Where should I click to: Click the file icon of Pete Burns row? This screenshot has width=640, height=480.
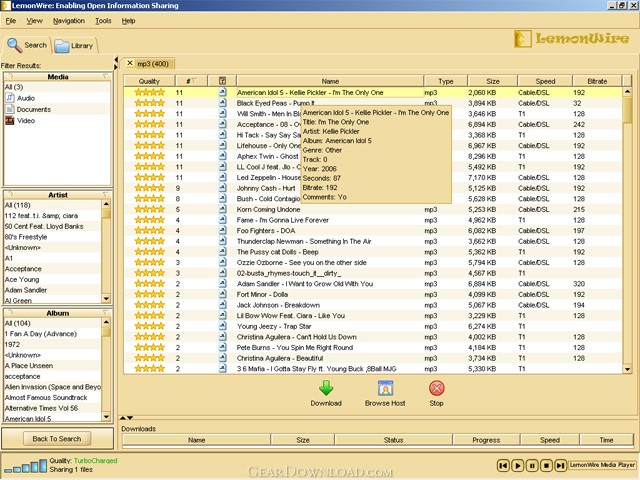click(222, 347)
